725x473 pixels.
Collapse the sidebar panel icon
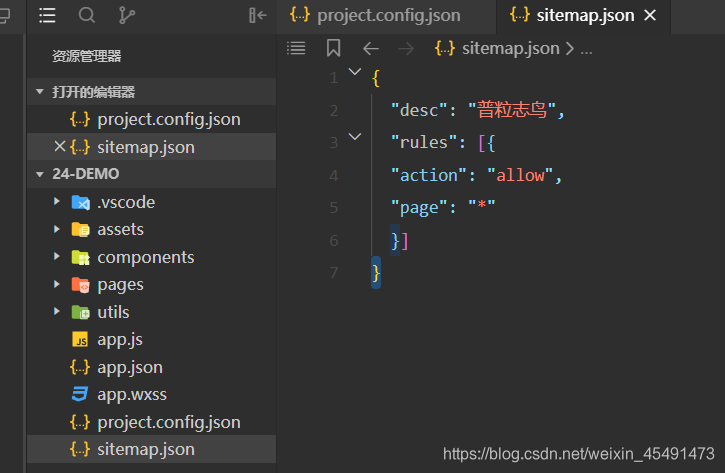257,15
